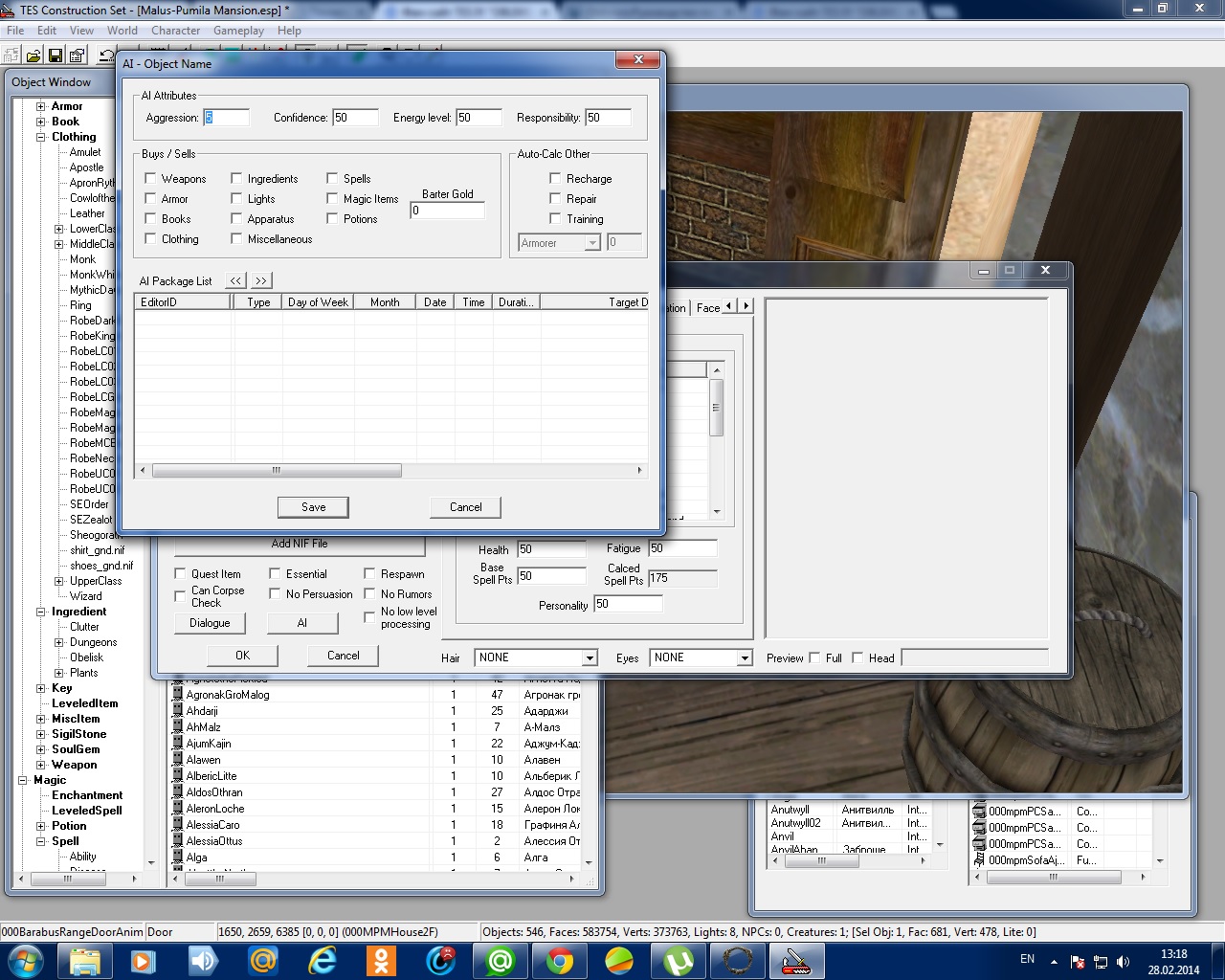Click the NPC icon beside Ahdarji

click(x=177, y=711)
